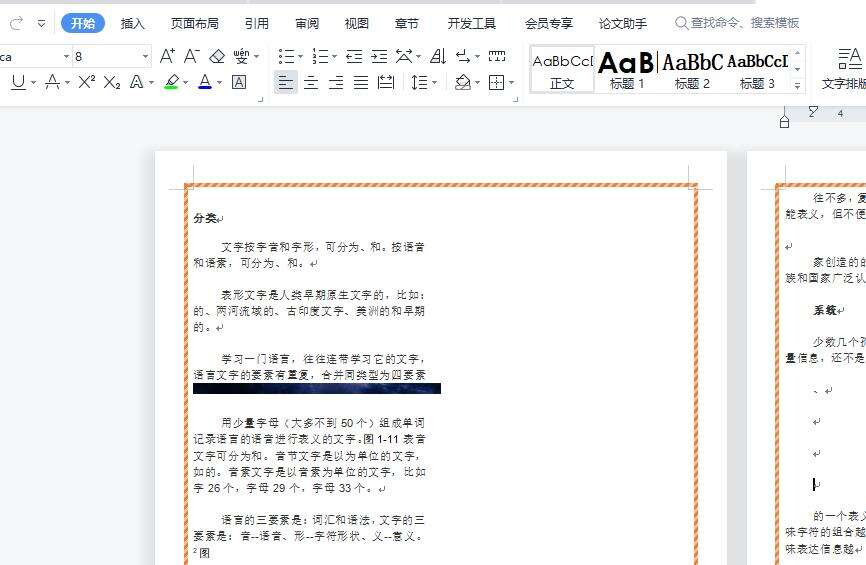Open highlight color dropdown arrow
The width and height of the screenshot is (866, 565).
(x=186, y=83)
